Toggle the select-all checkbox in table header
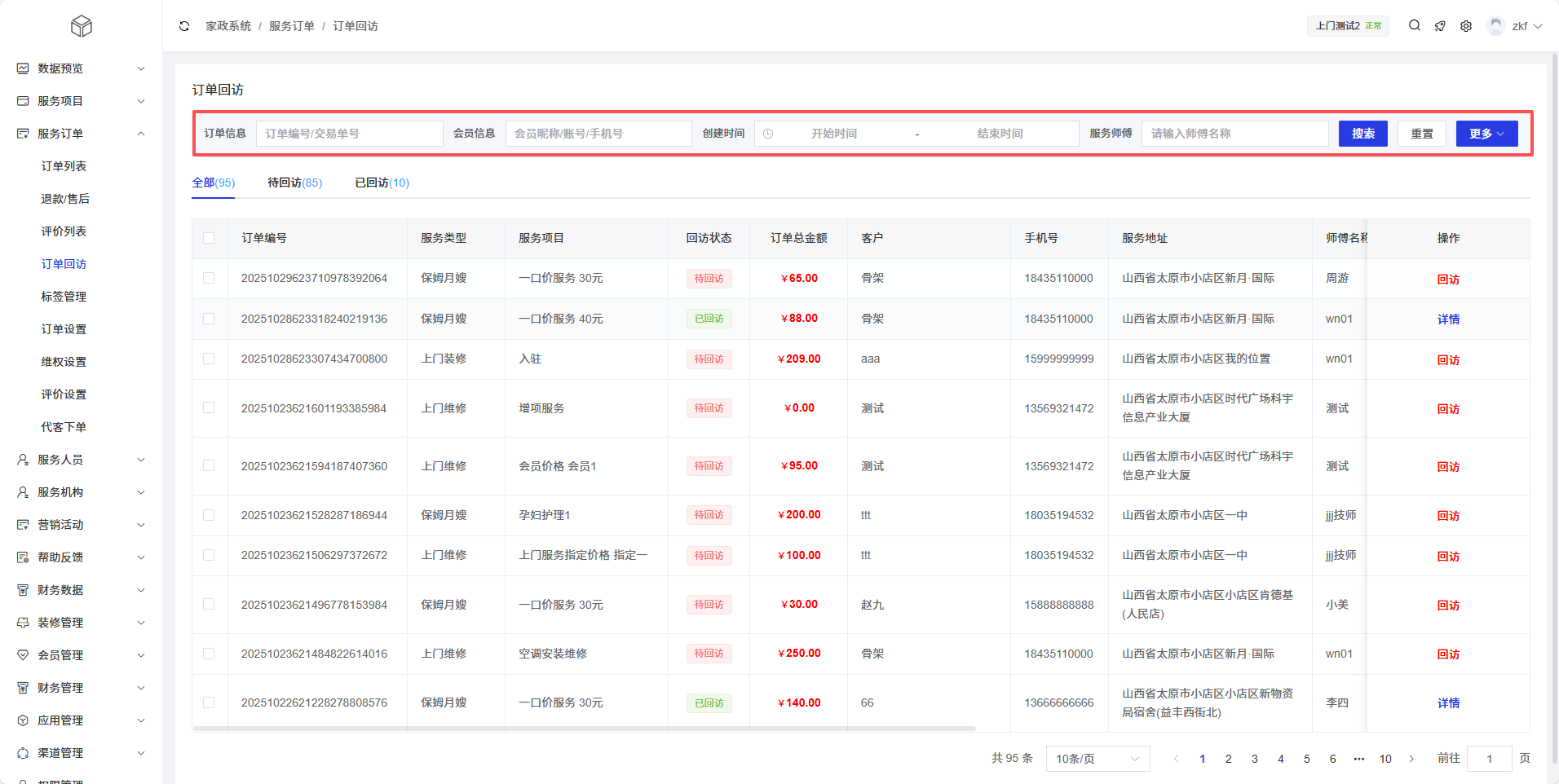Viewport: 1559px width, 784px height. pos(209,238)
